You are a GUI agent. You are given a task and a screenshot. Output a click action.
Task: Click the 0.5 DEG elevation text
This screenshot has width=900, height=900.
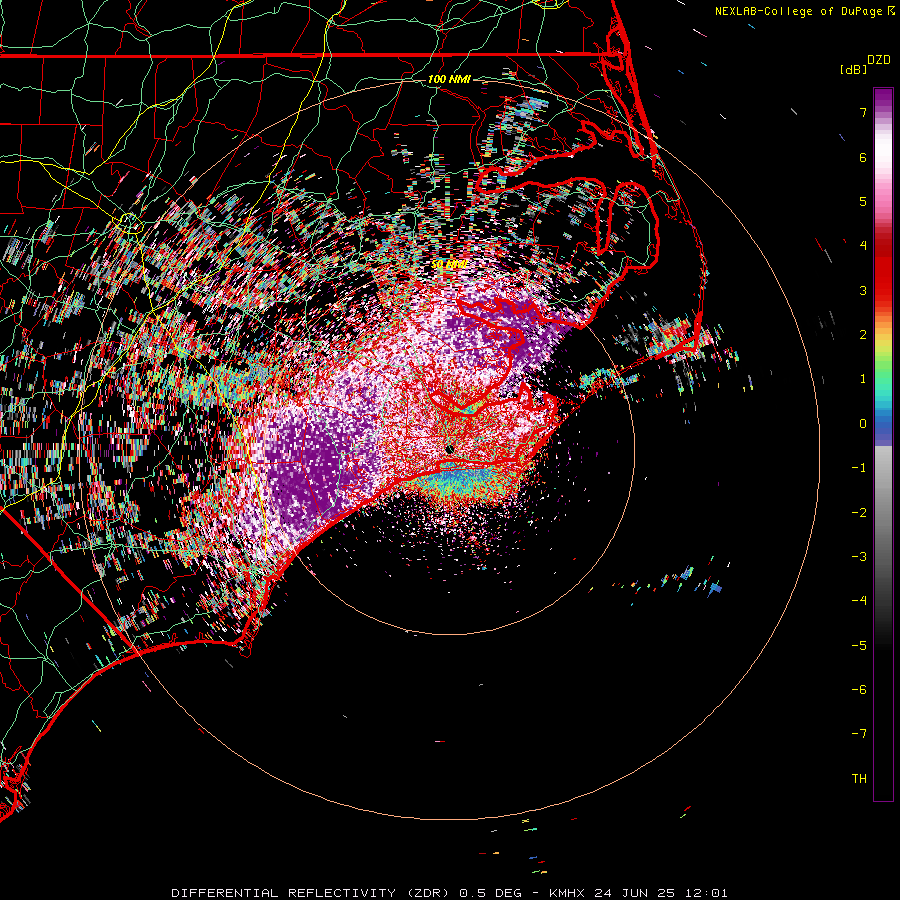pyautogui.click(x=490, y=893)
